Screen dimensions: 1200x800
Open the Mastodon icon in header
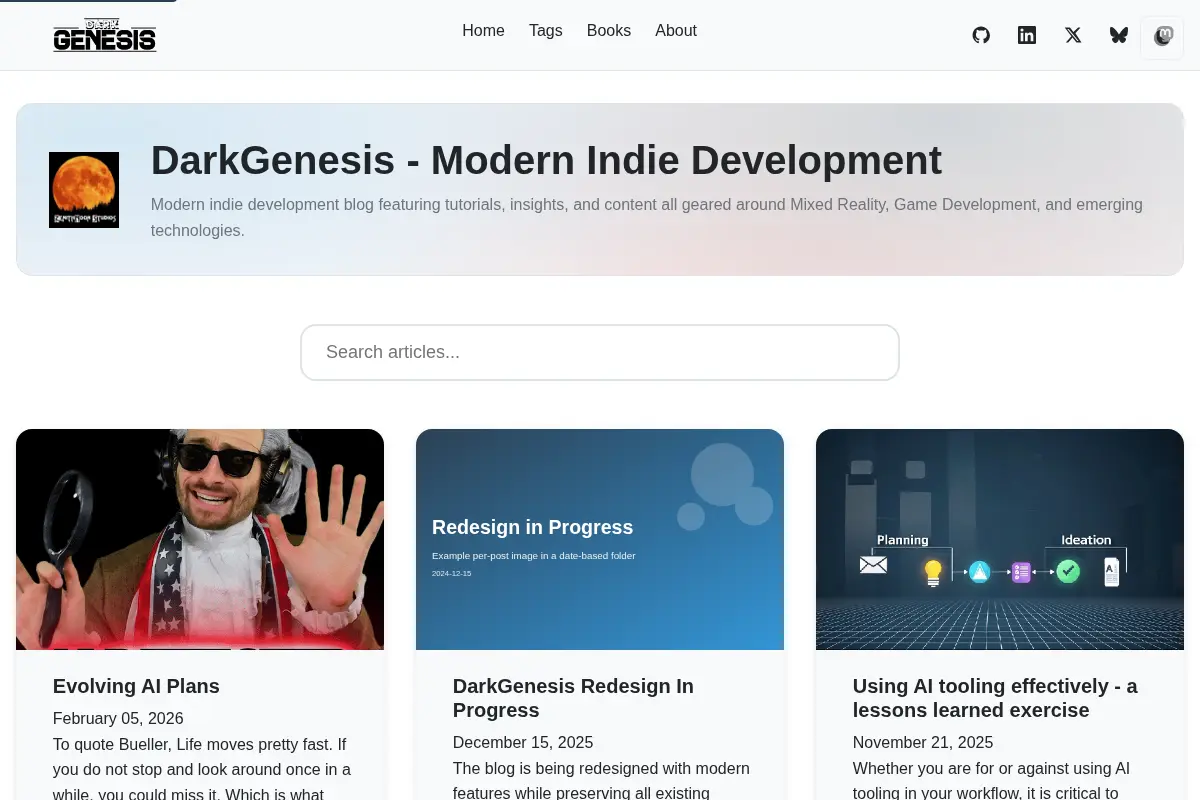point(1162,37)
